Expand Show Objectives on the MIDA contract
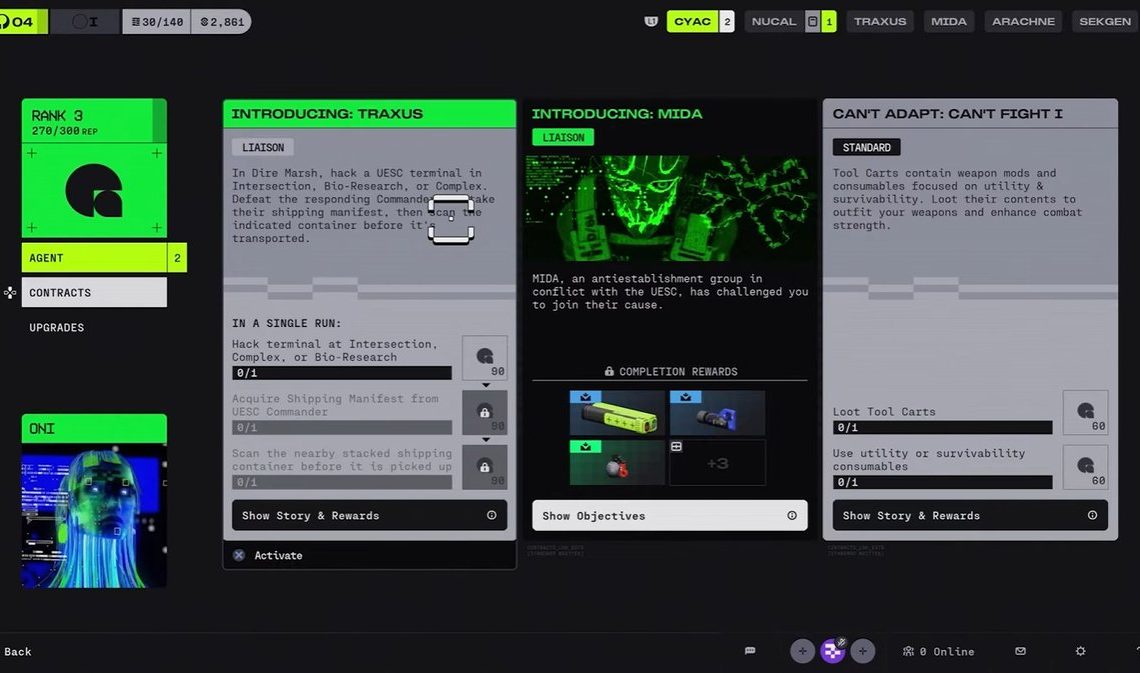Image resolution: width=1140 pixels, height=673 pixels. [x=669, y=515]
